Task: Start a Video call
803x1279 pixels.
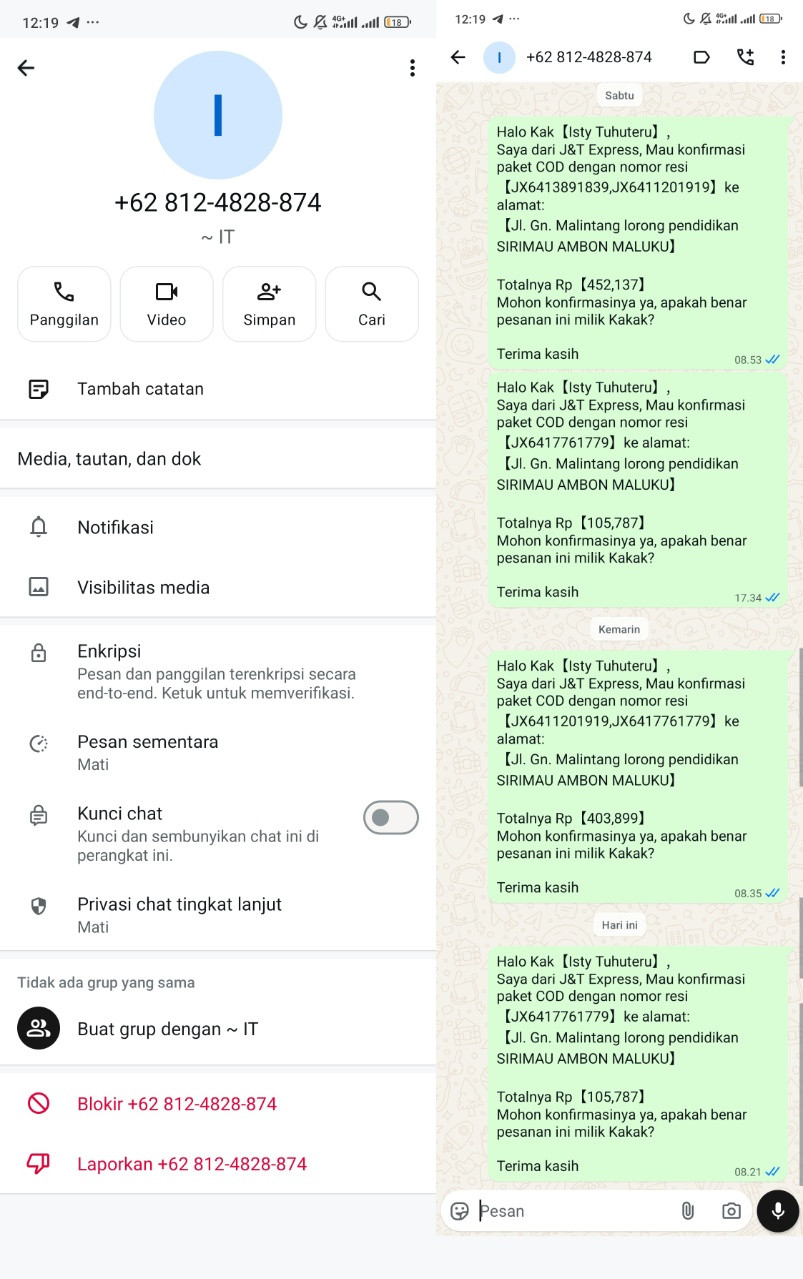Action: (166, 304)
